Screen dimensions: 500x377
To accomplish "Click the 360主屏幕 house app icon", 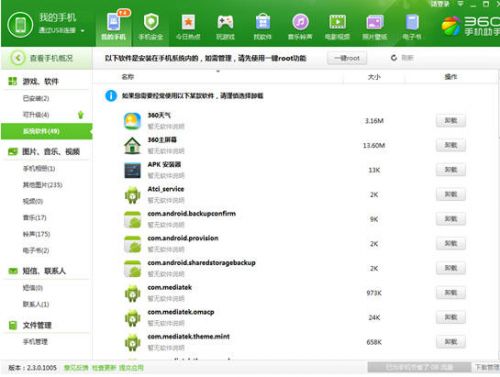I will tap(133, 145).
